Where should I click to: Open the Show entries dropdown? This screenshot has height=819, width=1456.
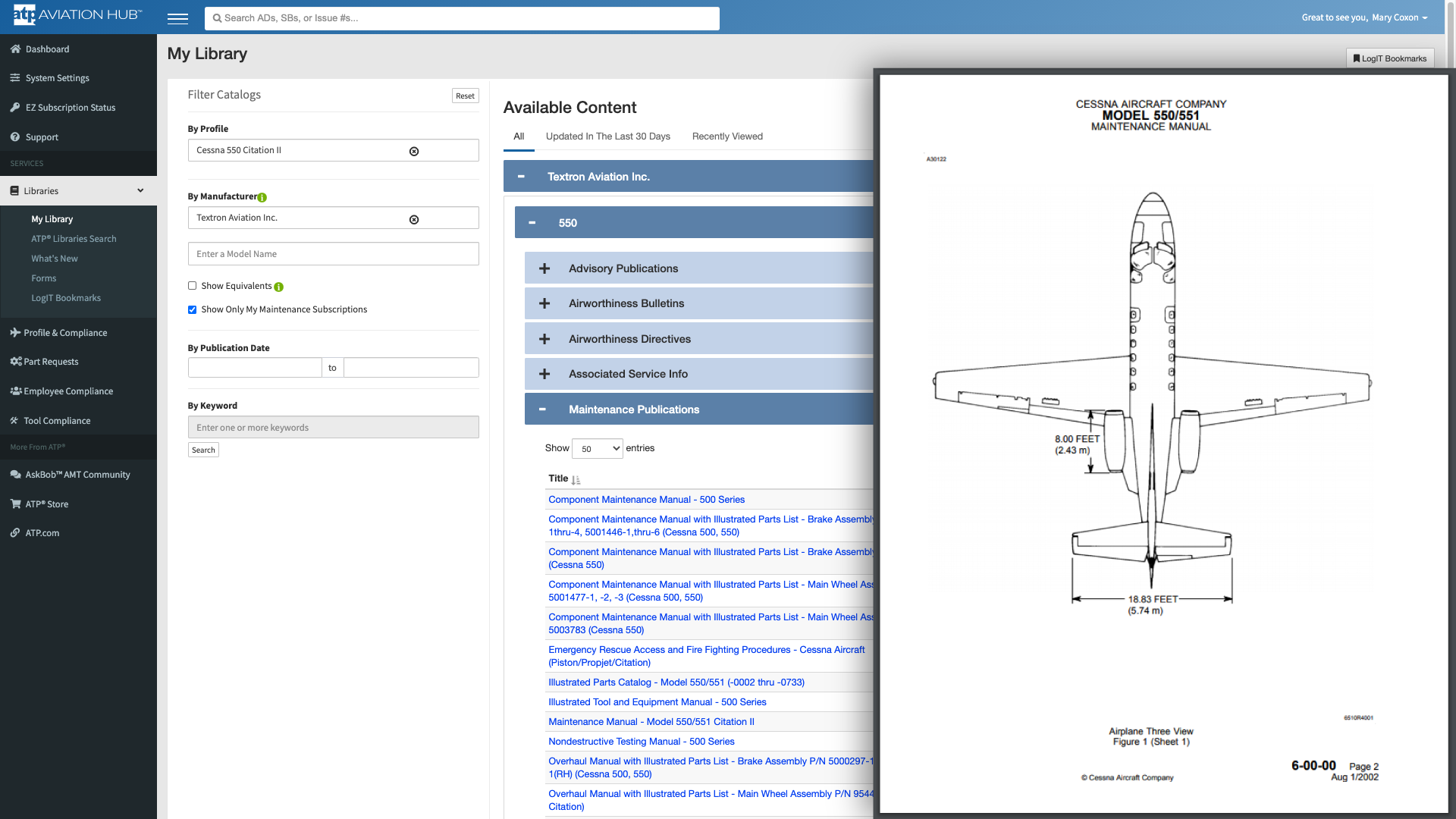[x=598, y=449]
